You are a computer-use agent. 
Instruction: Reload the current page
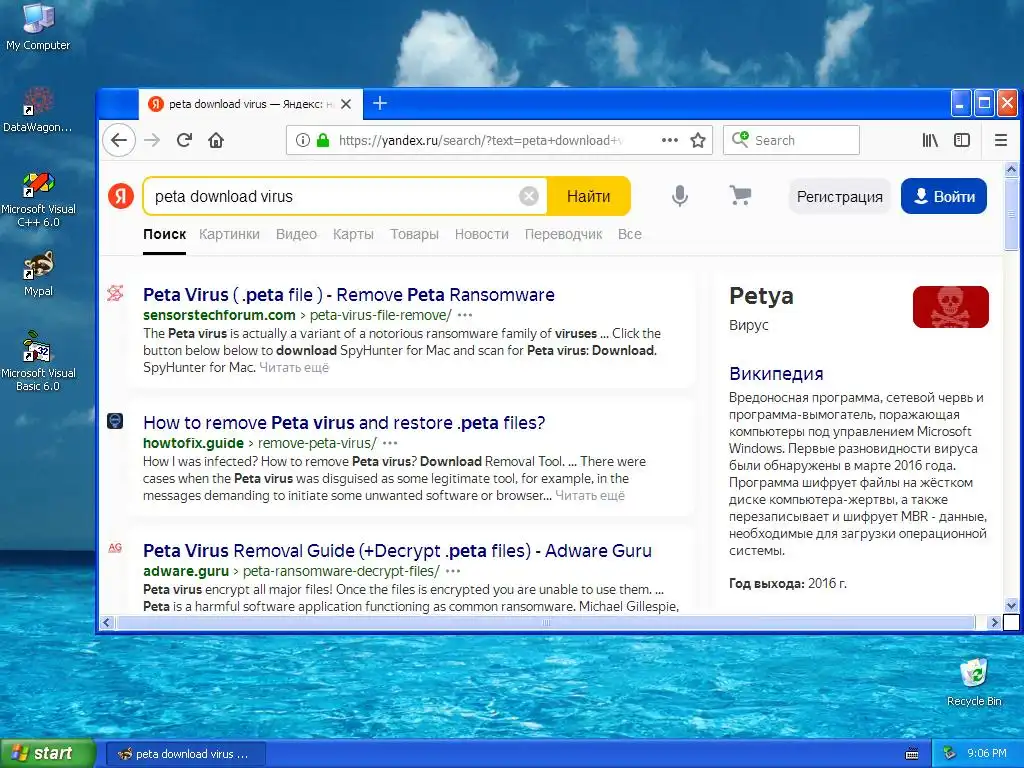tap(184, 140)
